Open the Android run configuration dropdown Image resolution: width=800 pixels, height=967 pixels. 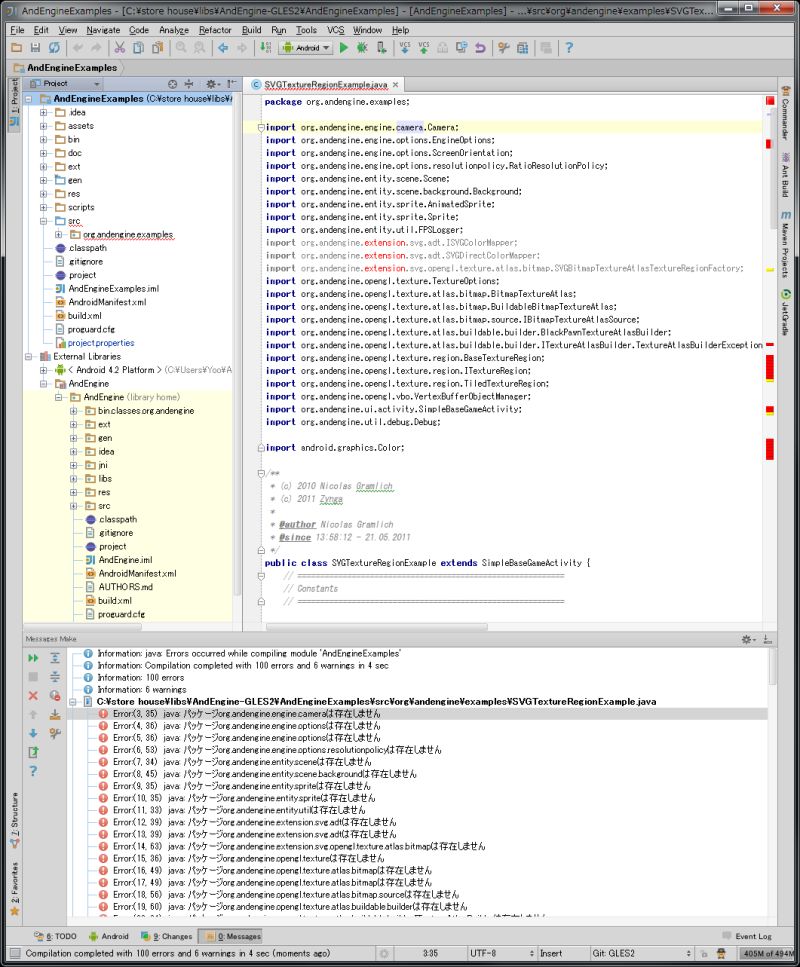tap(305, 47)
